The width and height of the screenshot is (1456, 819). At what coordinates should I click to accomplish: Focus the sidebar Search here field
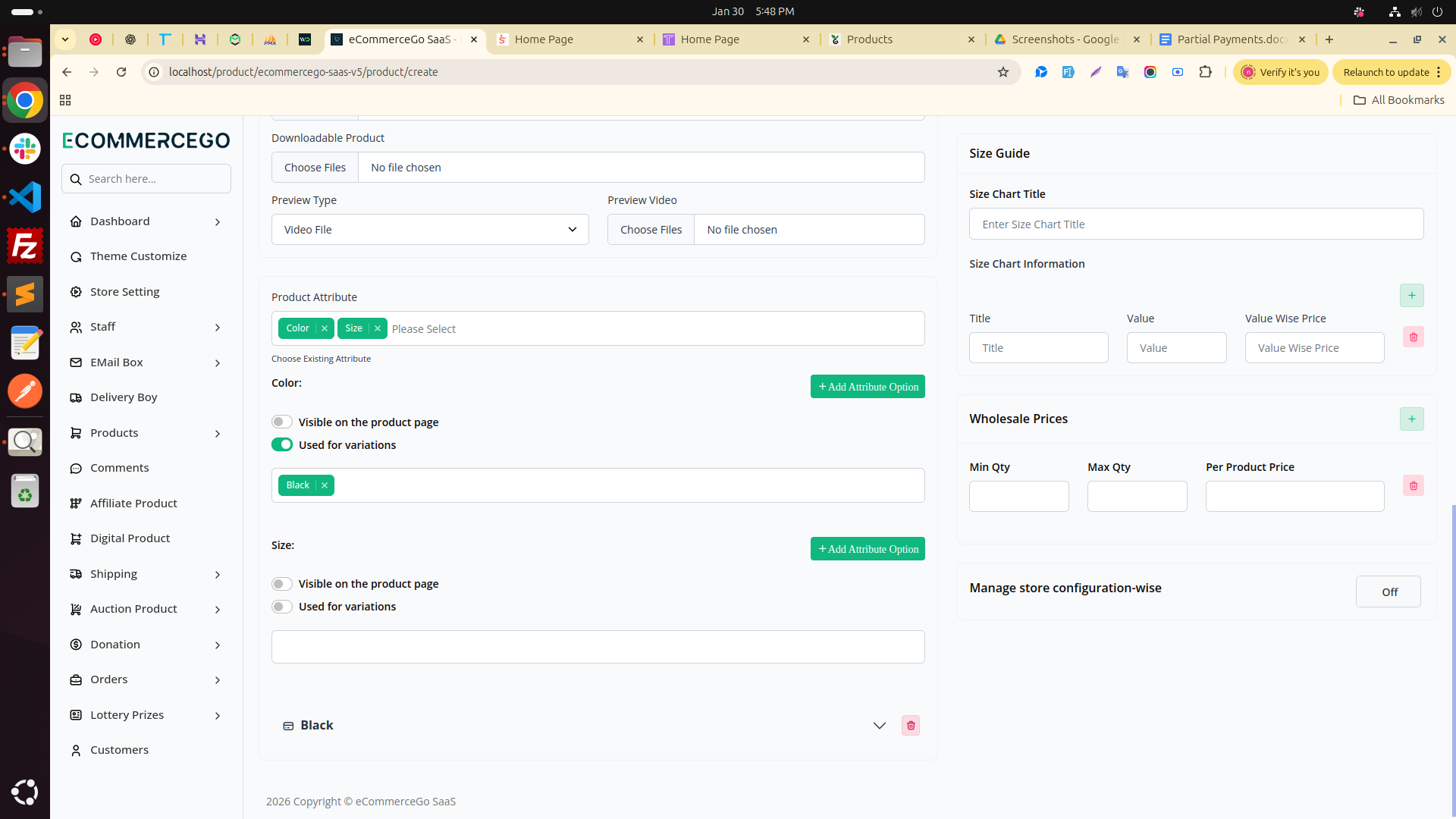146,179
